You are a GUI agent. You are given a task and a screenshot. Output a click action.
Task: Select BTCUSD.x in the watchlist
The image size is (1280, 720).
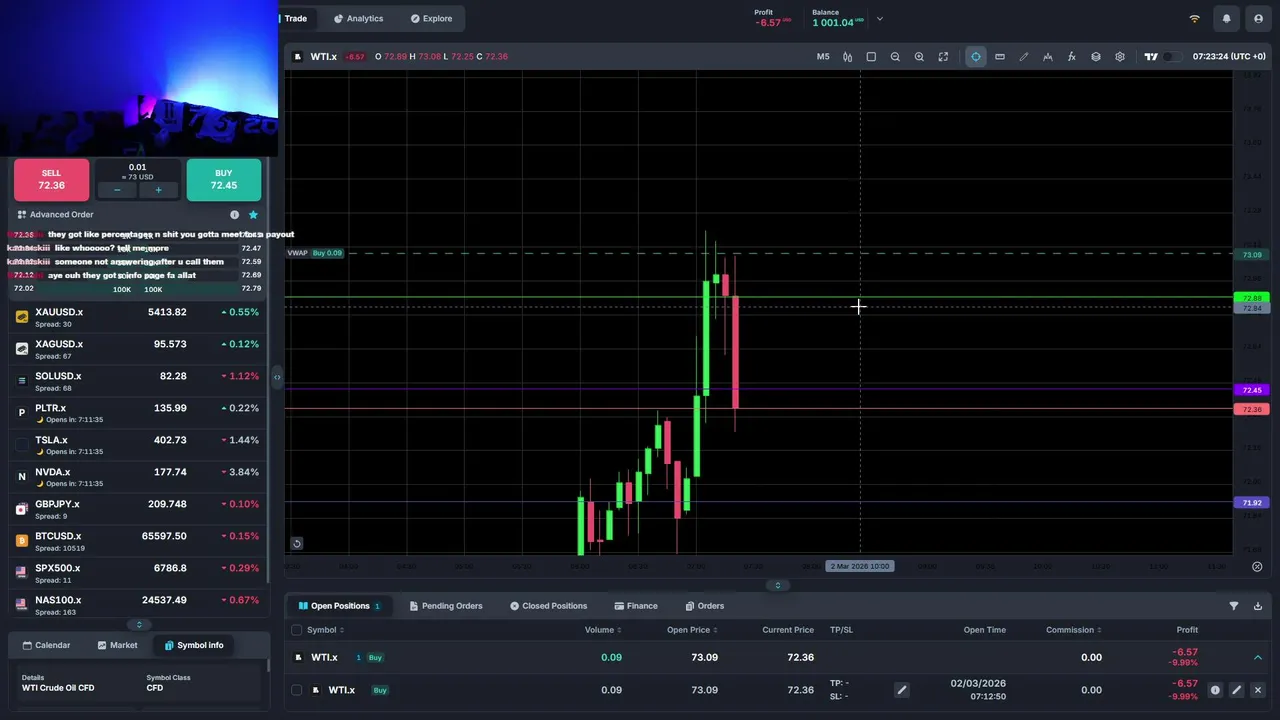pos(138,541)
